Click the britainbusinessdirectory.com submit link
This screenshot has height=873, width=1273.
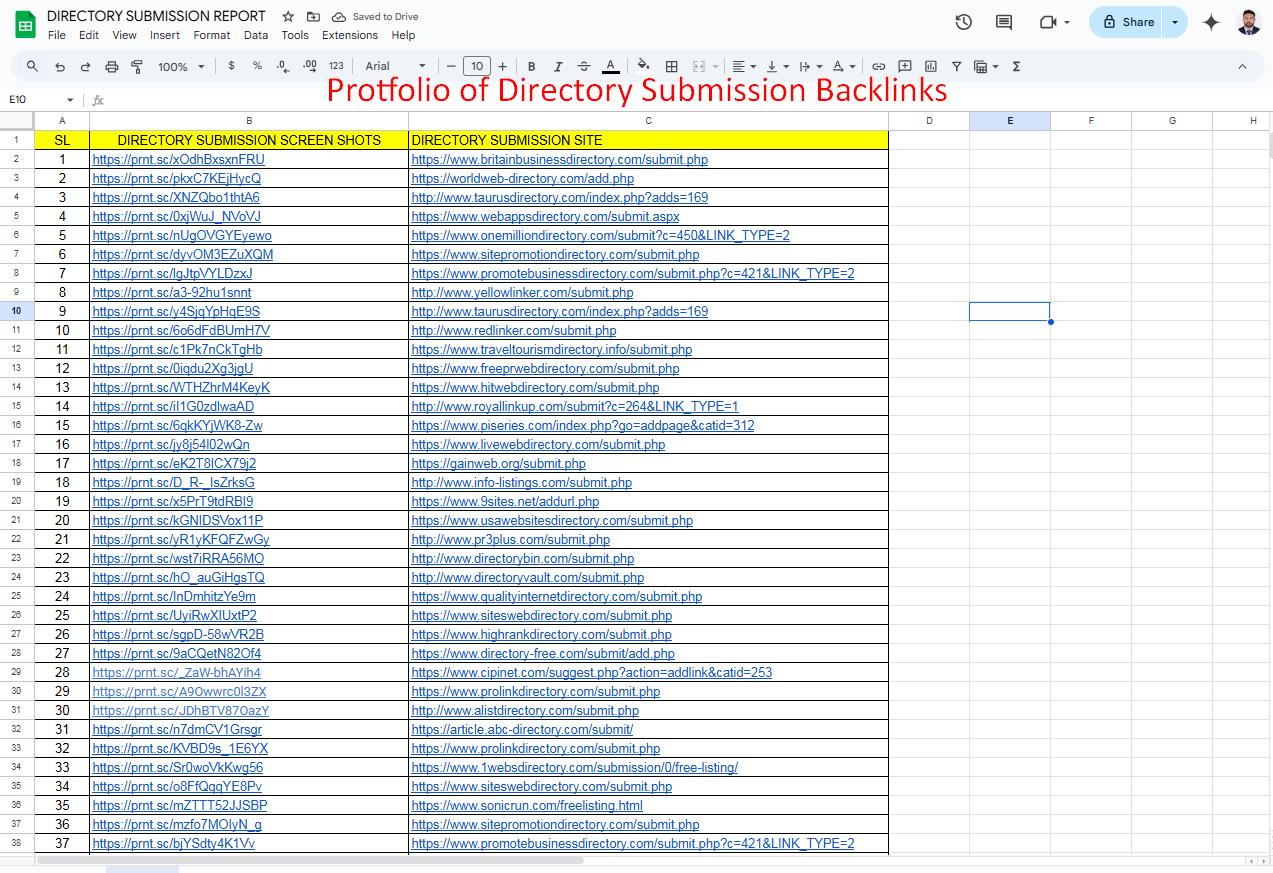pyautogui.click(x=559, y=159)
